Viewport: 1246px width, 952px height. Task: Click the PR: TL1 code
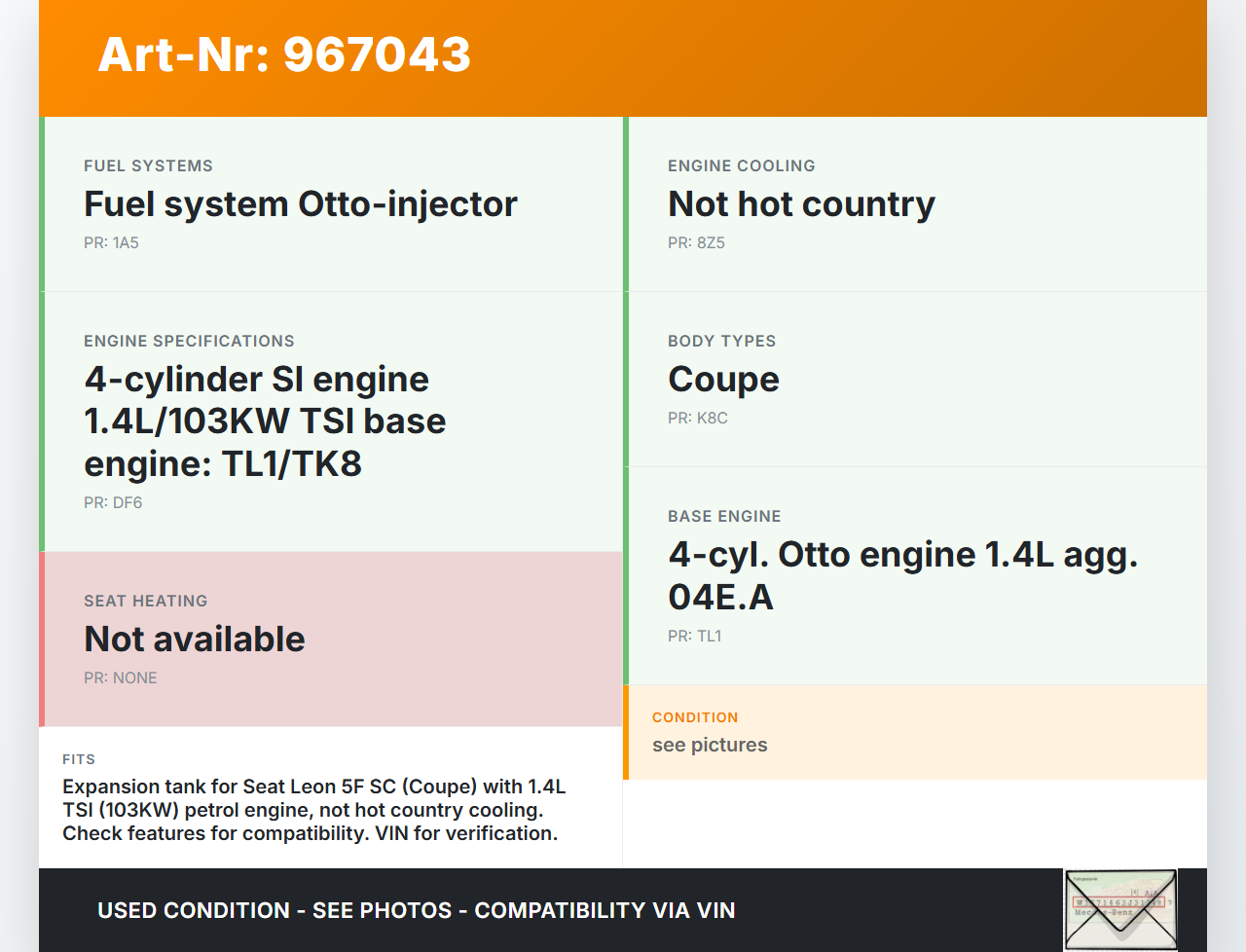(x=694, y=637)
